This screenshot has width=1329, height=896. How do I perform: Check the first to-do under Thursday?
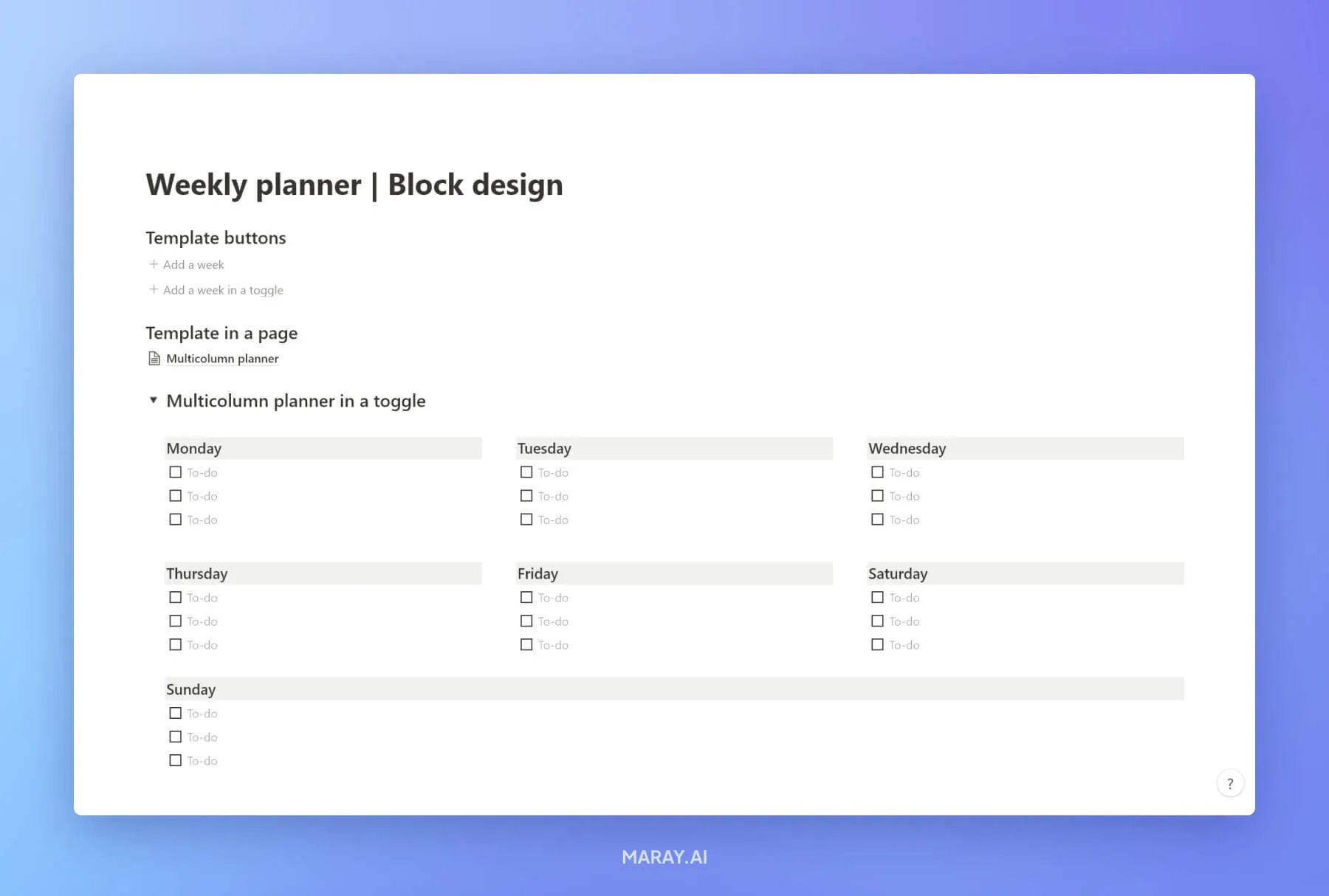175,597
